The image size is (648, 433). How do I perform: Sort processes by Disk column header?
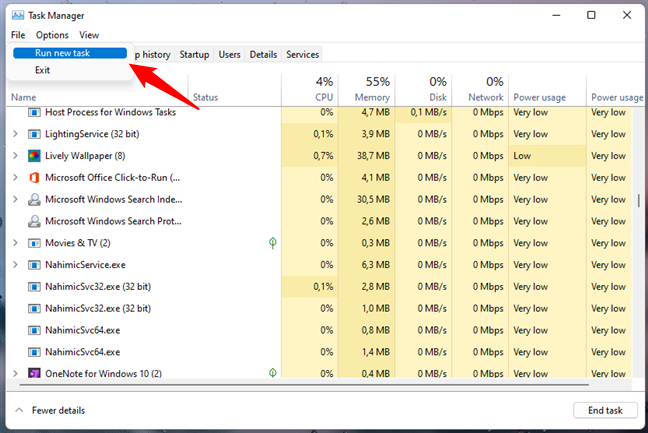423,90
